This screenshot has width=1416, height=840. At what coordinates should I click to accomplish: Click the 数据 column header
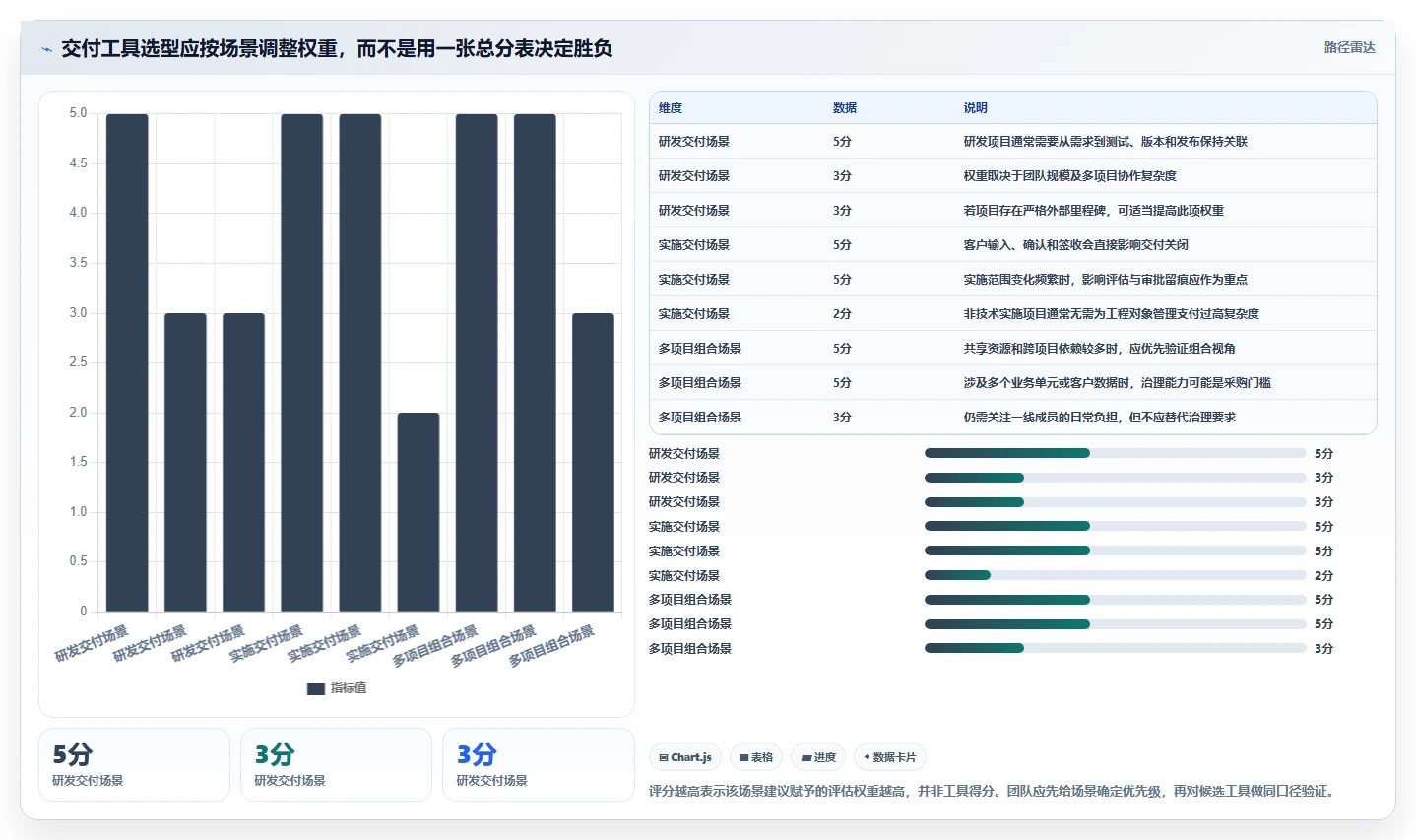pos(845,108)
